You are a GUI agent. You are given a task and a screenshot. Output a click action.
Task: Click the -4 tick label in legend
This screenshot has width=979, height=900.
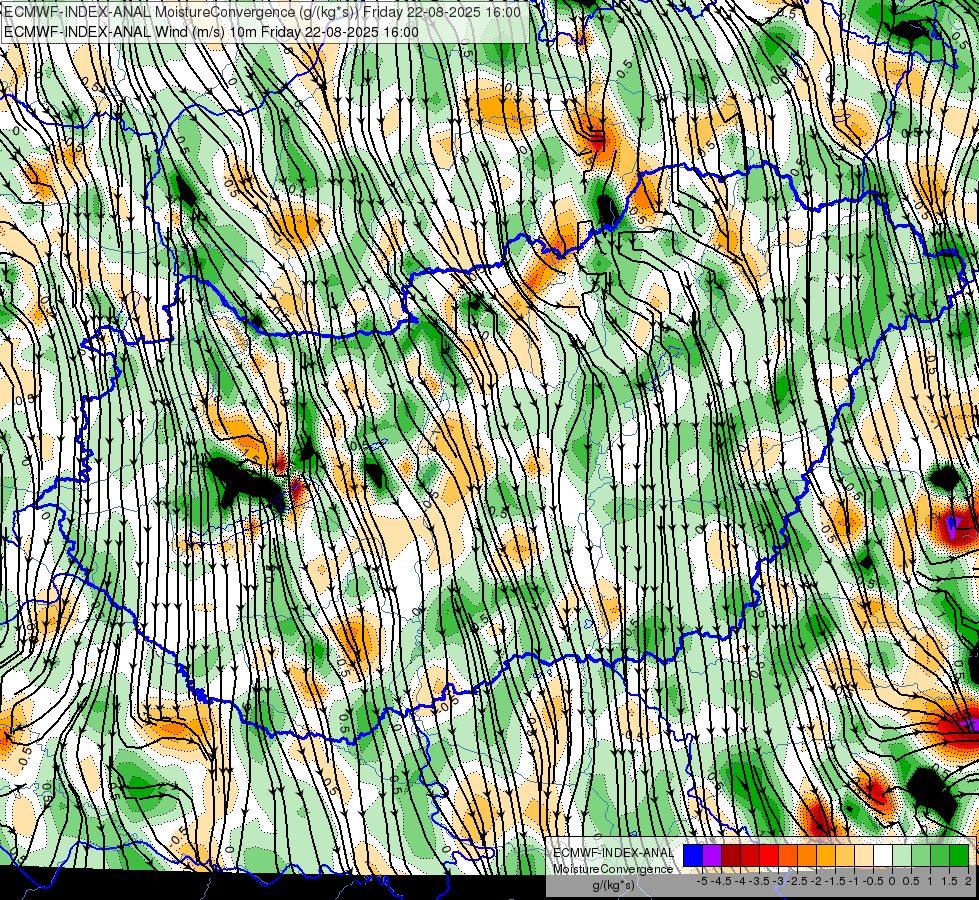point(740,881)
